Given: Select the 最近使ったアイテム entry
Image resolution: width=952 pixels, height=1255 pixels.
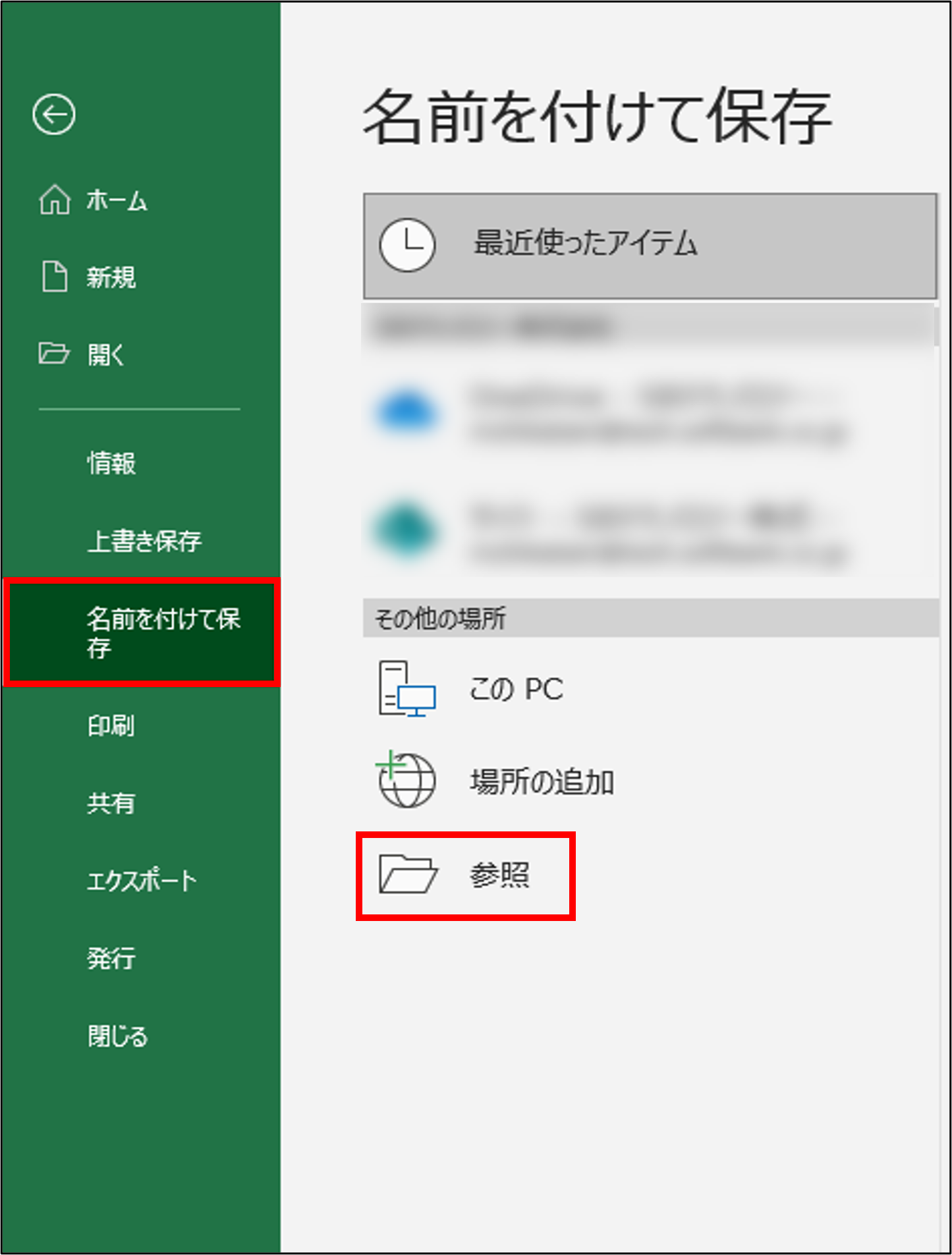Looking at the screenshot, I should [x=650, y=246].
